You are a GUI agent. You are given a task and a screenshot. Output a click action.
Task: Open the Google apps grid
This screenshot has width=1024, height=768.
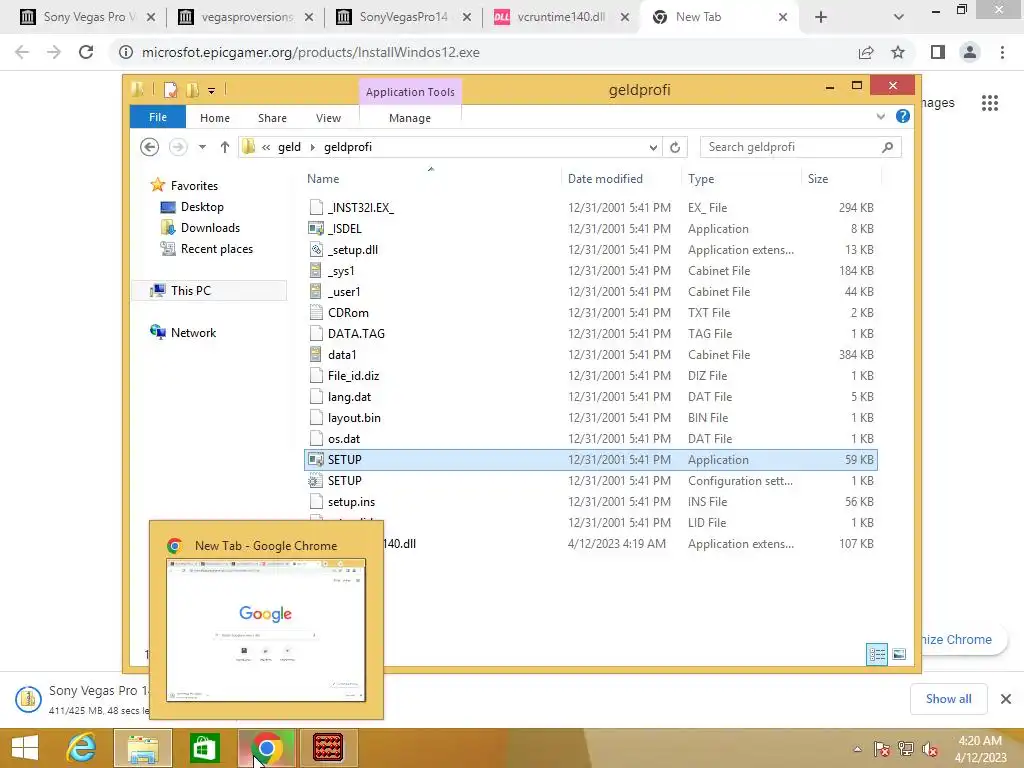[989, 103]
